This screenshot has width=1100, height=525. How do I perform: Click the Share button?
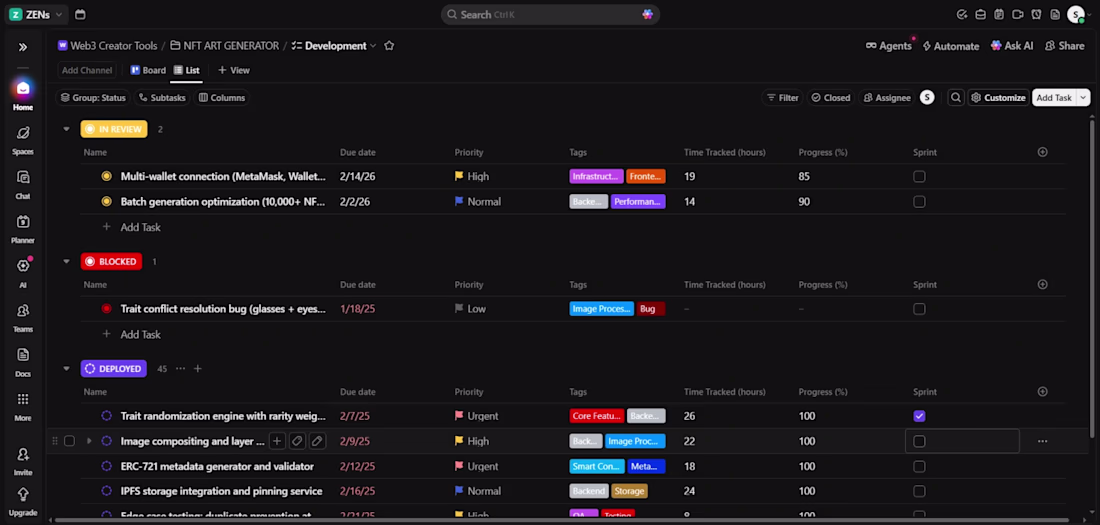pyautogui.click(x=1064, y=46)
